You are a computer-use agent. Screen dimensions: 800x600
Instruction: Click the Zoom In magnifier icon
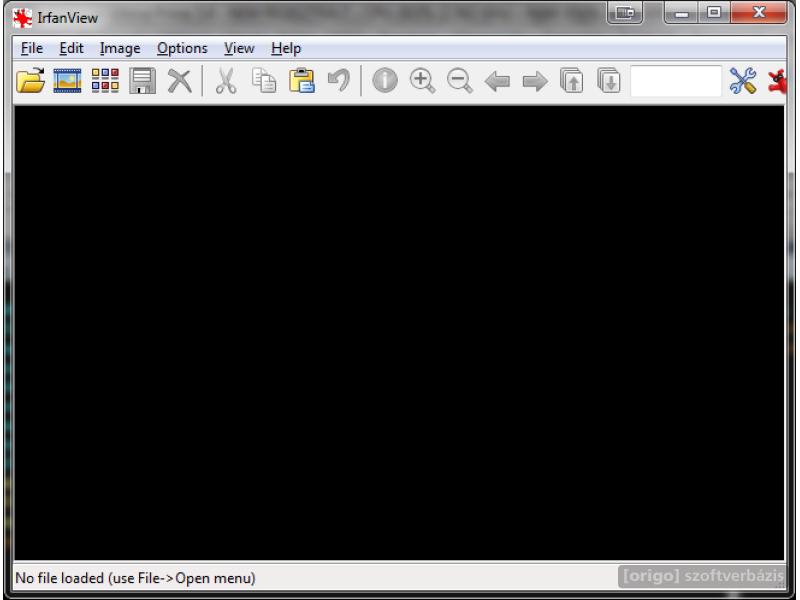(422, 81)
